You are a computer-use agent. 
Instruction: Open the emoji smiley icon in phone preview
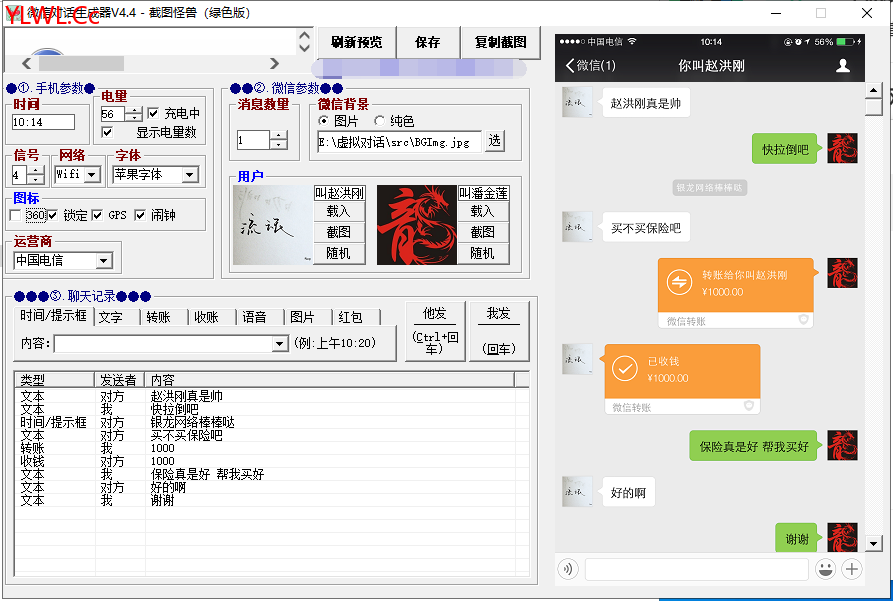tap(825, 569)
